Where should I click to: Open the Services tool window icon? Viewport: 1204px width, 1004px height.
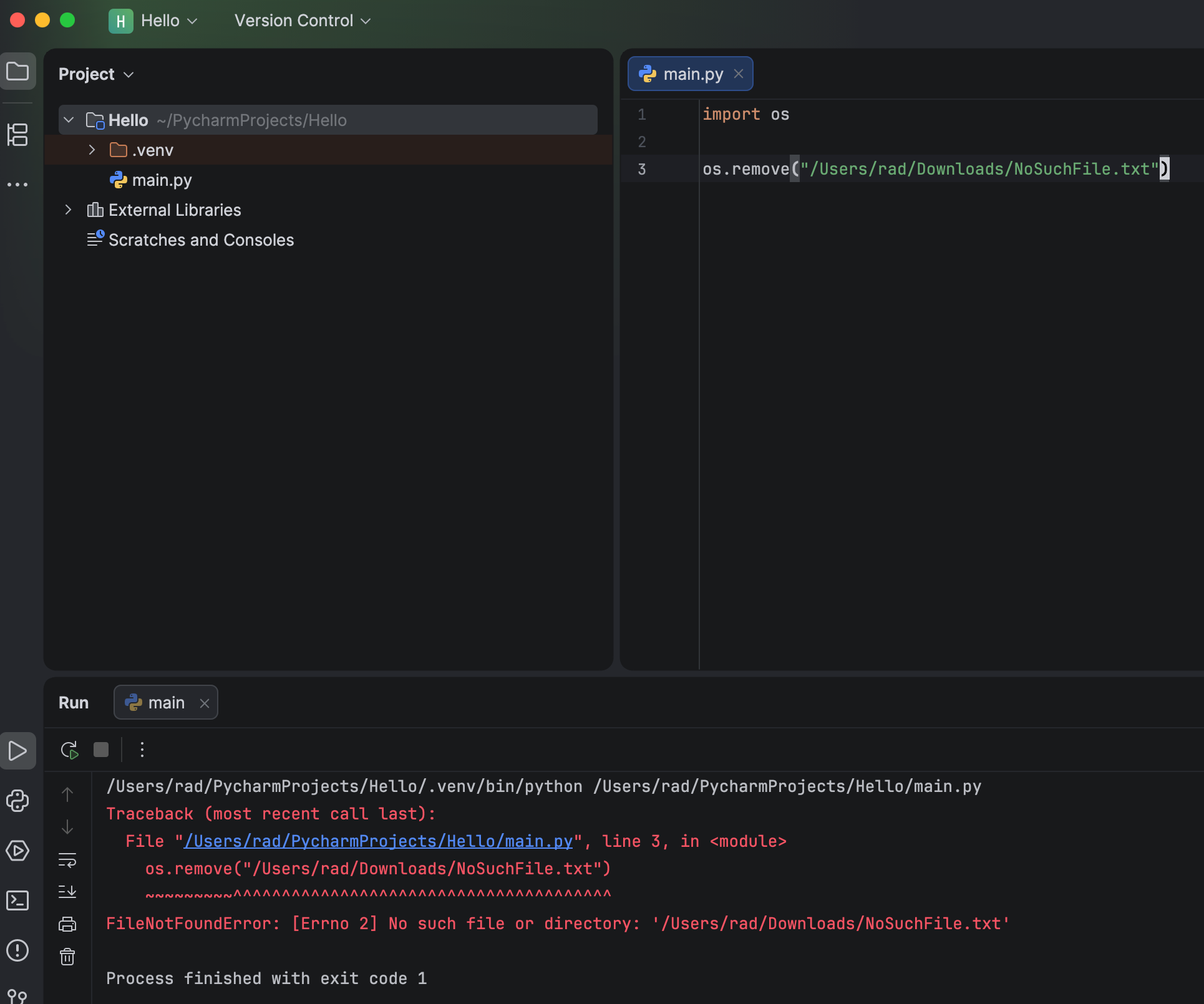[17, 851]
